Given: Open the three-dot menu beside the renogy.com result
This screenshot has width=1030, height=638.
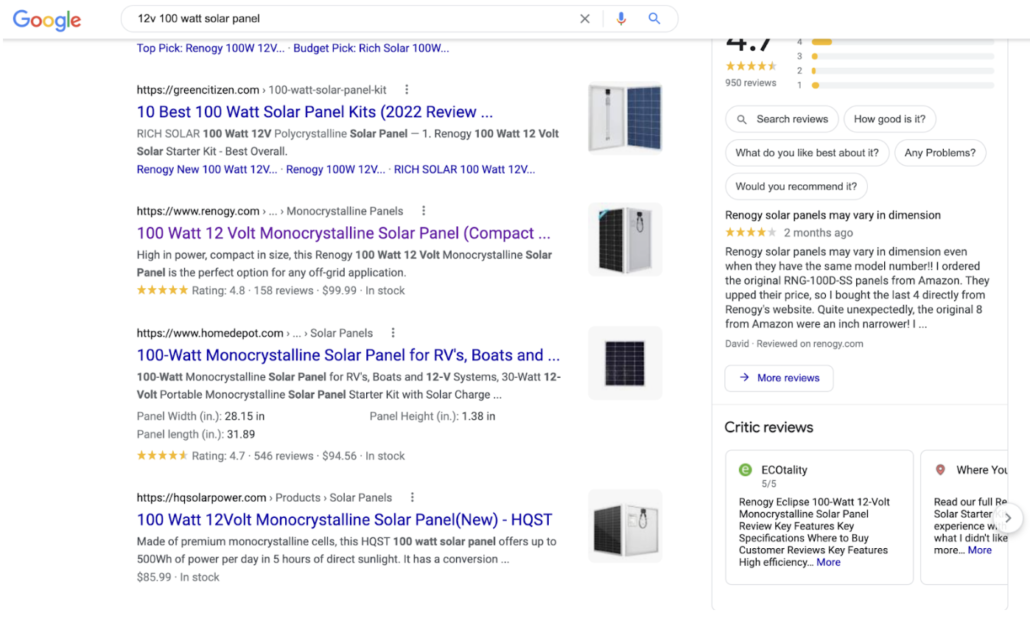Looking at the screenshot, I should point(423,210).
